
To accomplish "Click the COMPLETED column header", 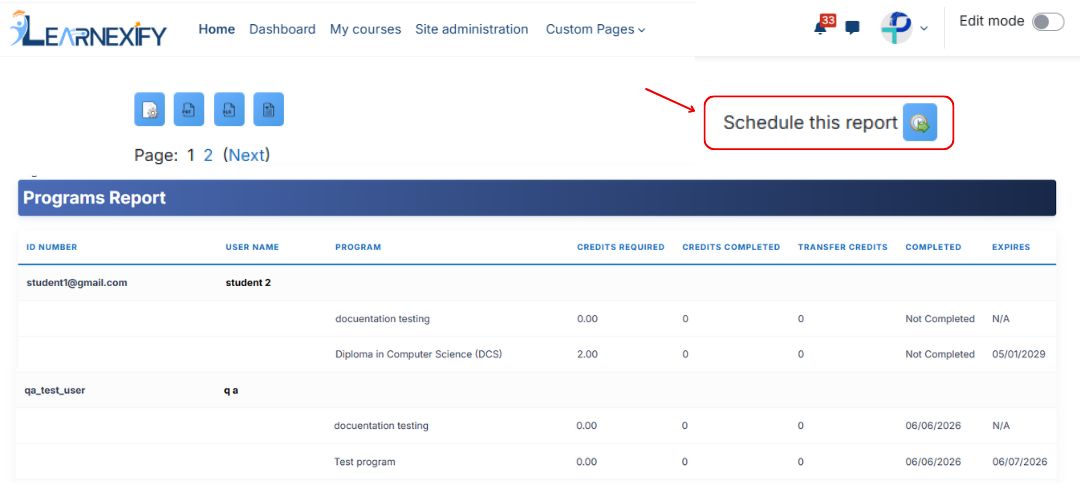I will pos(933,247).
